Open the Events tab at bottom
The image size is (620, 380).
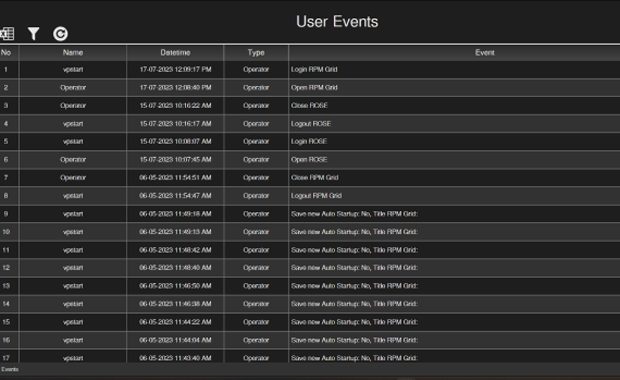click(x=10, y=369)
